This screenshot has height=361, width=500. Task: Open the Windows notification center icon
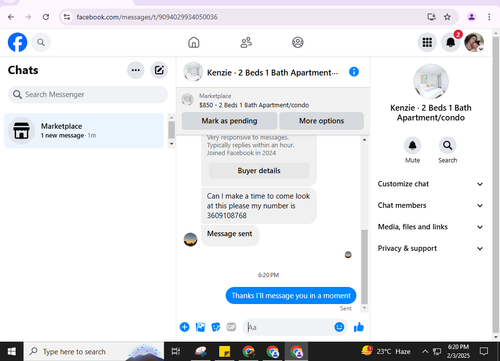483,351
